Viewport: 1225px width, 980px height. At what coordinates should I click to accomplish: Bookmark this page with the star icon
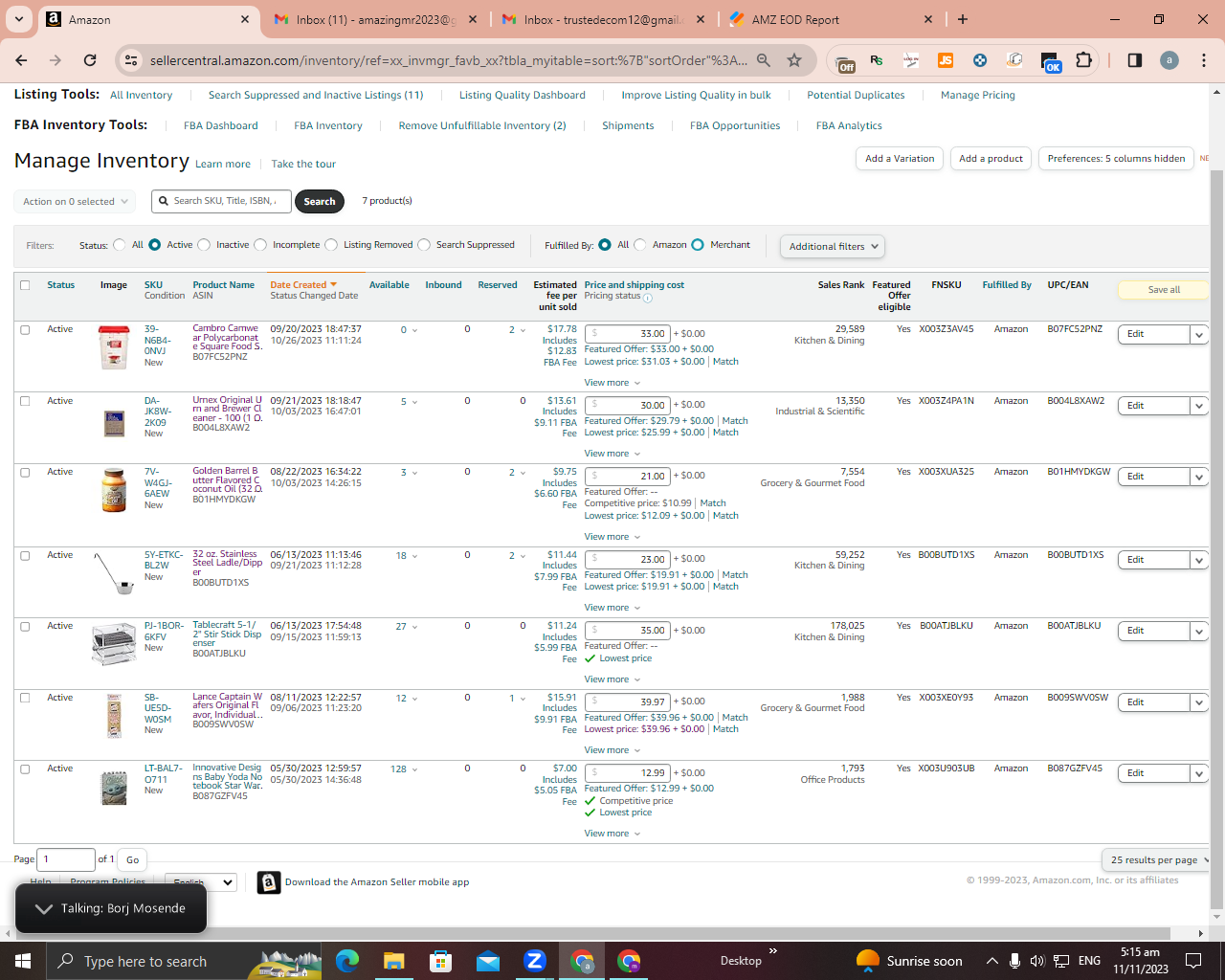click(794, 60)
